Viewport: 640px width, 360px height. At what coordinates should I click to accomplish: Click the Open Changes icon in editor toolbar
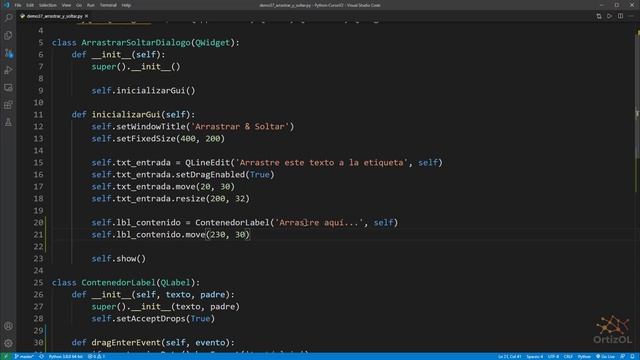(x=599, y=16)
